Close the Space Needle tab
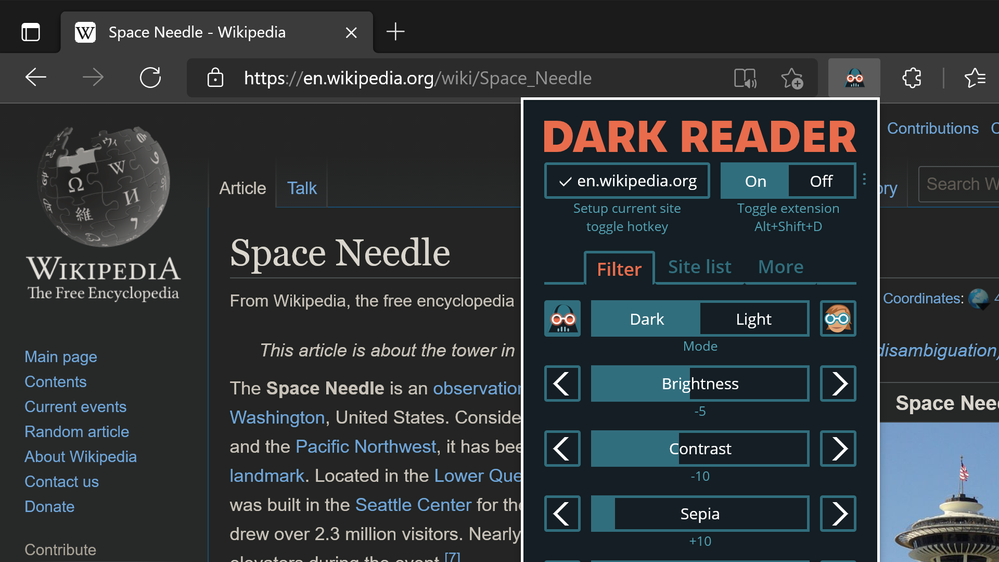 tap(351, 32)
